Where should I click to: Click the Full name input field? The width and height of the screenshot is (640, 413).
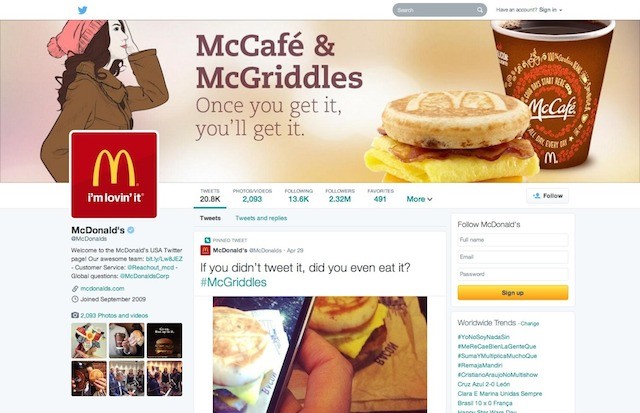tap(513, 240)
